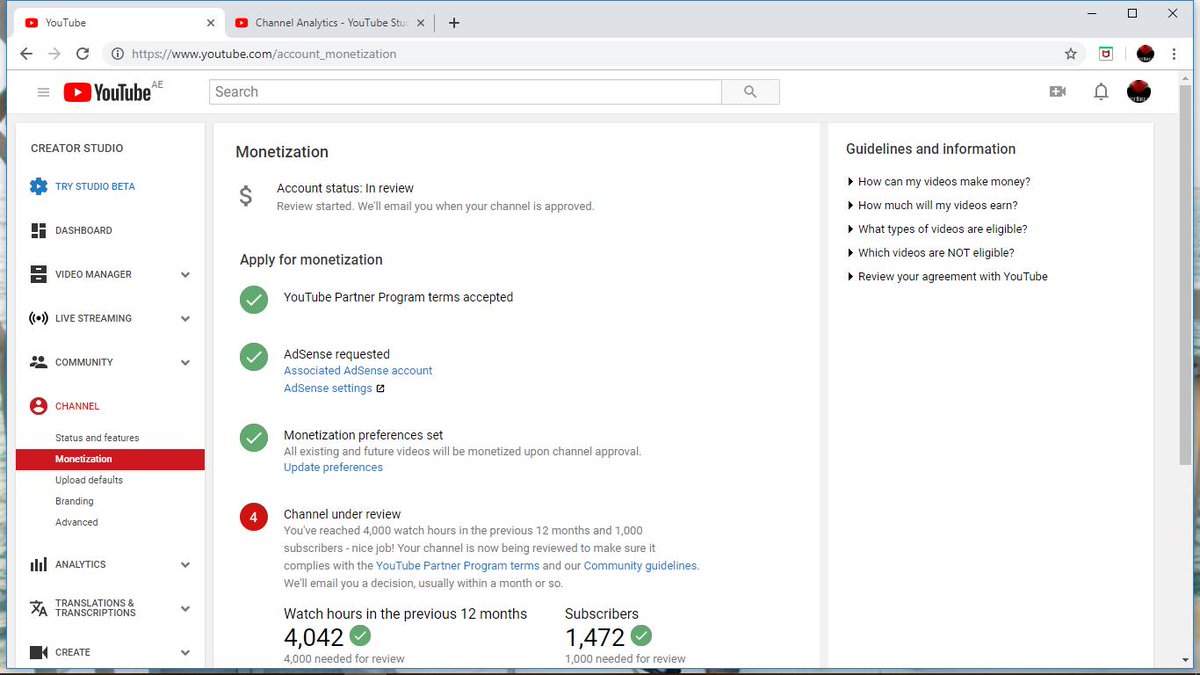The height and width of the screenshot is (675, 1200).
Task: Click the dollar sign account status icon
Action: click(x=246, y=196)
